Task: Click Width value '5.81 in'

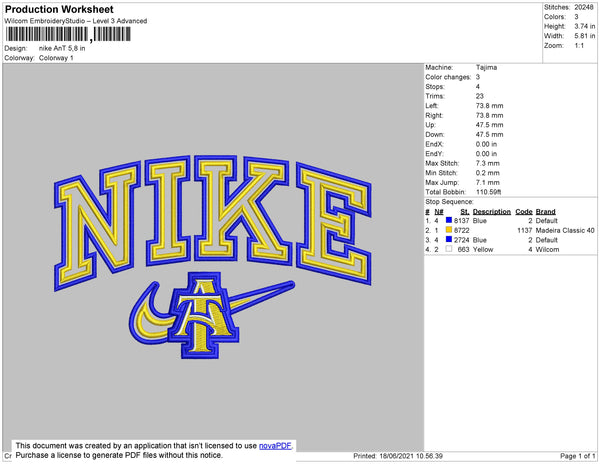Action: click(584, 36)
